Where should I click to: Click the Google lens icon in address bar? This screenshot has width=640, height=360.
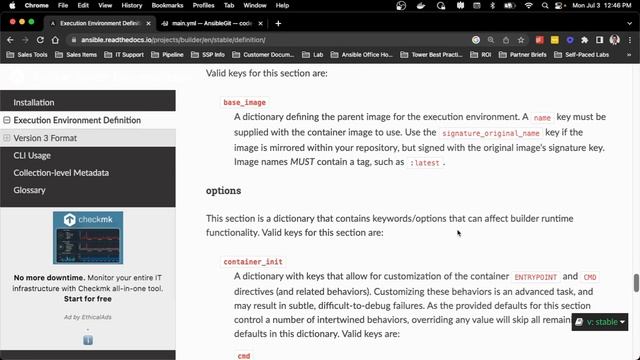point(476,40)
